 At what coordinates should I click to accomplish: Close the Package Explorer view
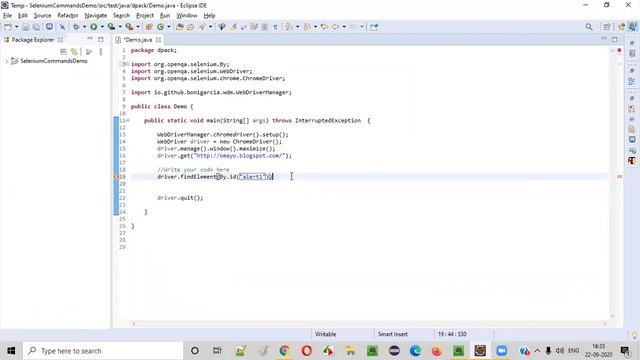[x=60, y=40]
